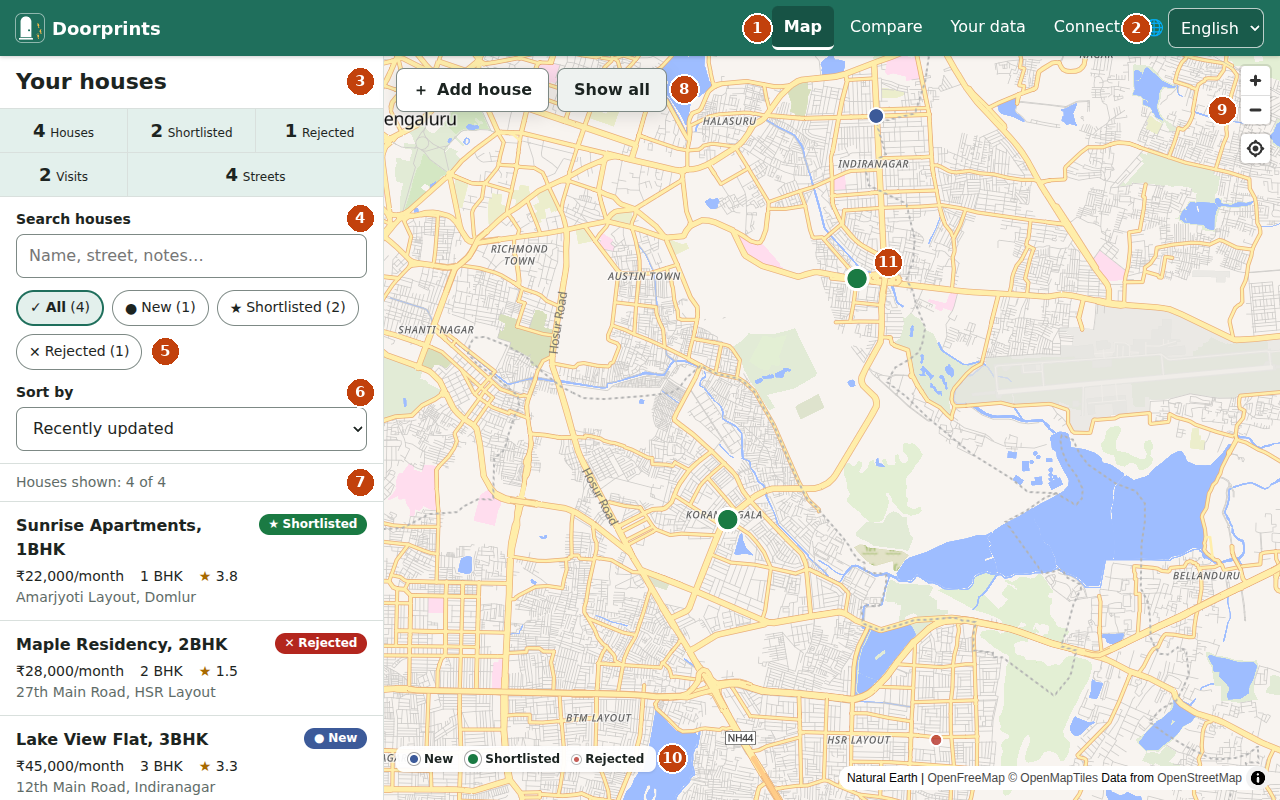
Task: Click the blue New house marker near Halasuru
Action: point(876,116)
